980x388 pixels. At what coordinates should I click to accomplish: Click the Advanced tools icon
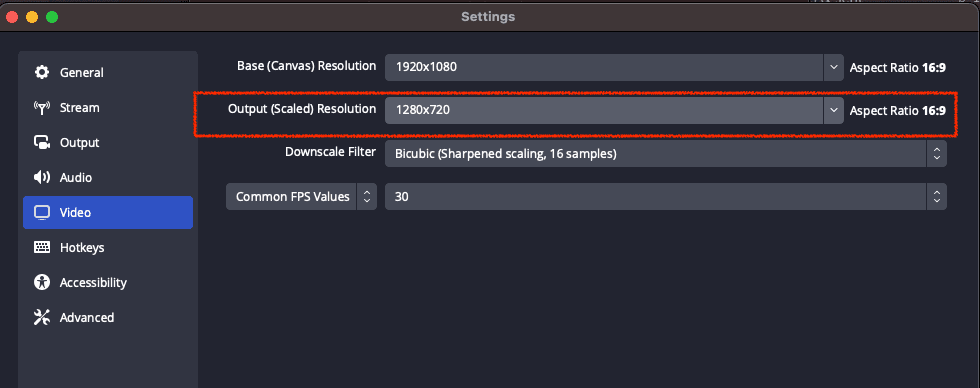pos(42,317)
